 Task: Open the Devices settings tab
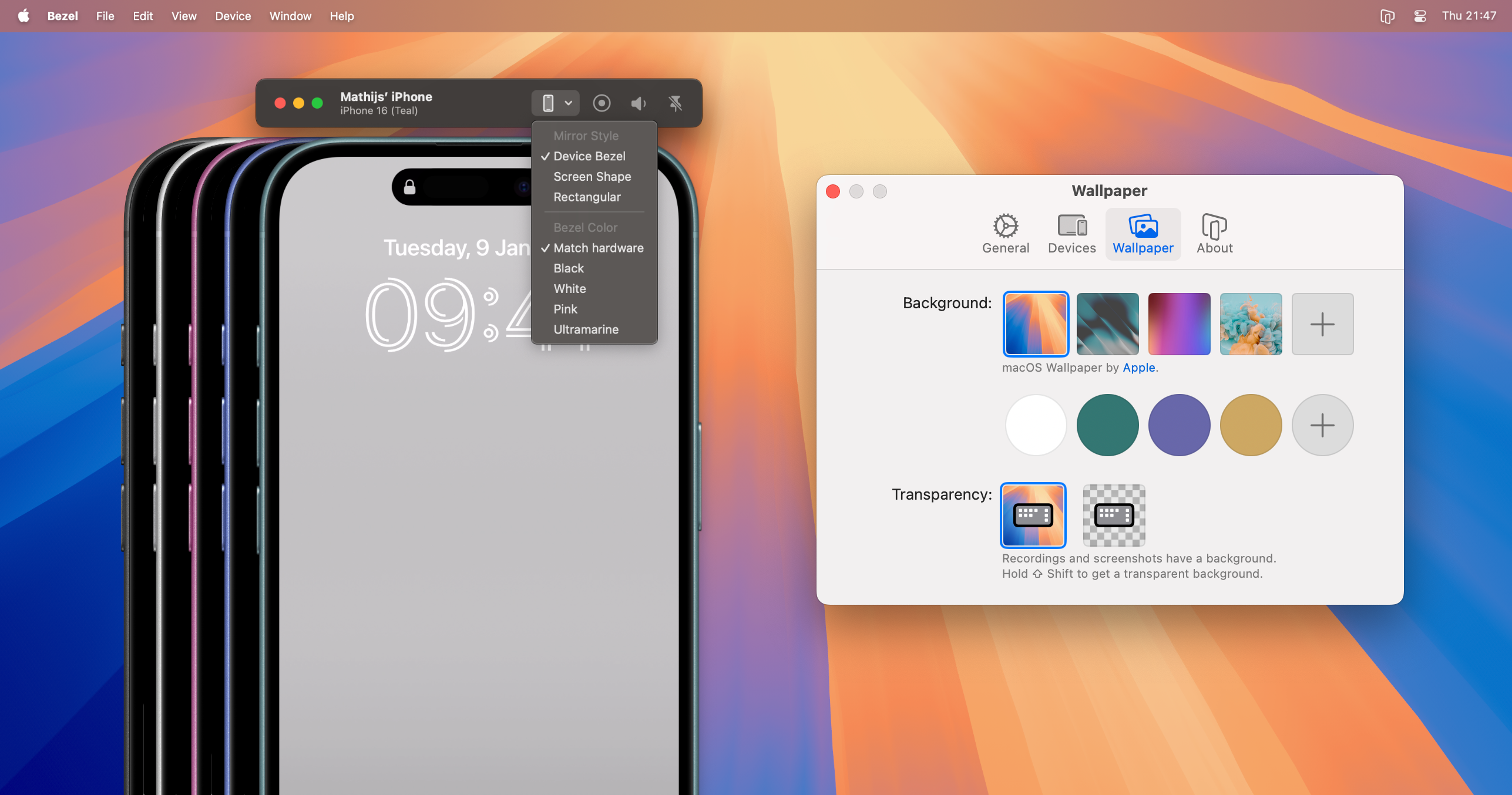[1071, 233]
